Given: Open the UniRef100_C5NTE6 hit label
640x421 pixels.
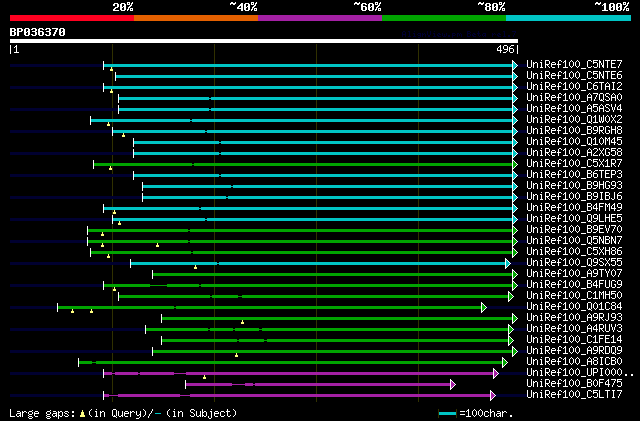Looking at the screenshot, I should pyautogui.click(x=574, y=76).
